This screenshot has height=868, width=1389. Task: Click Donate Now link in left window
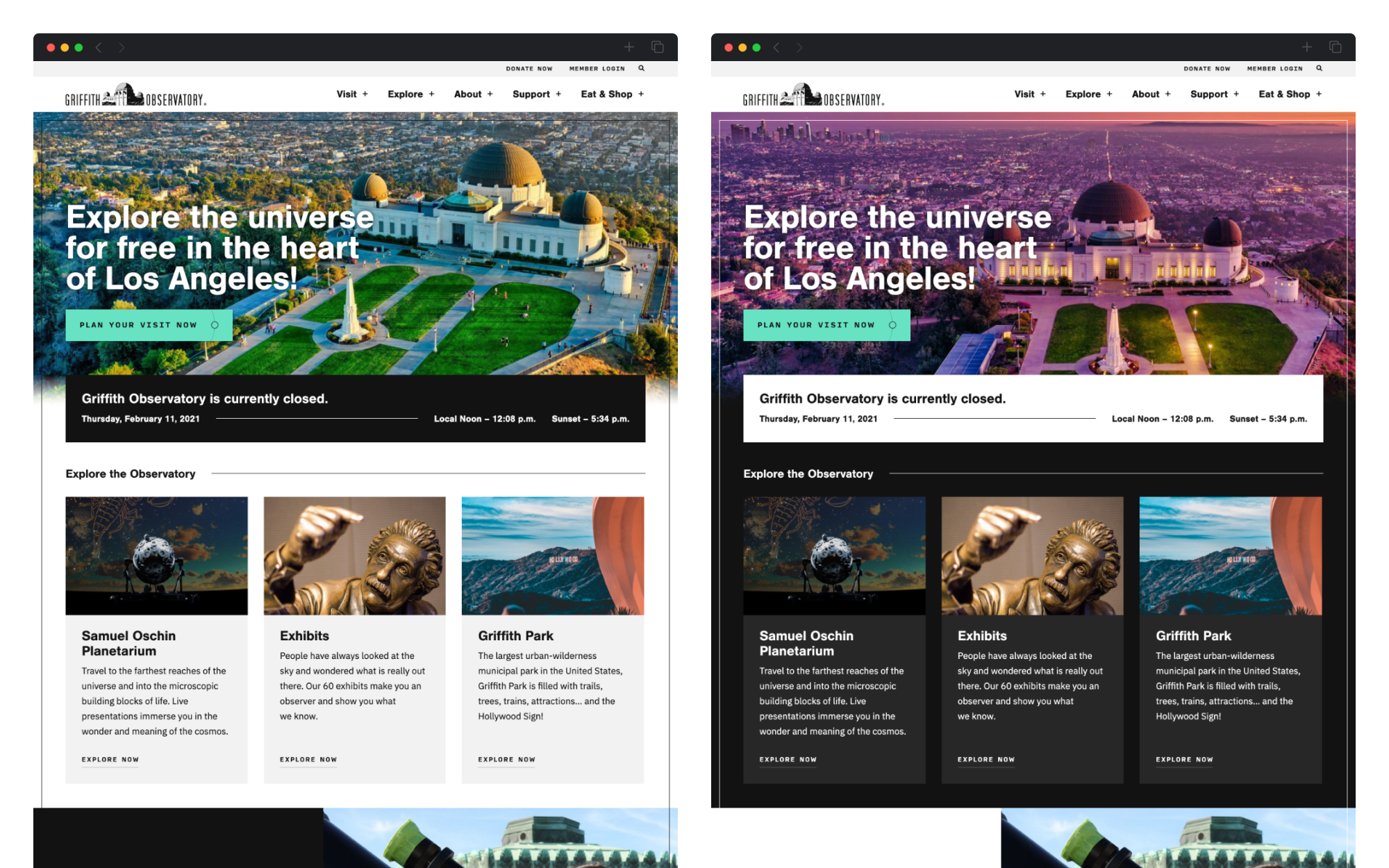pyautogui.click(x=529, y=69)
